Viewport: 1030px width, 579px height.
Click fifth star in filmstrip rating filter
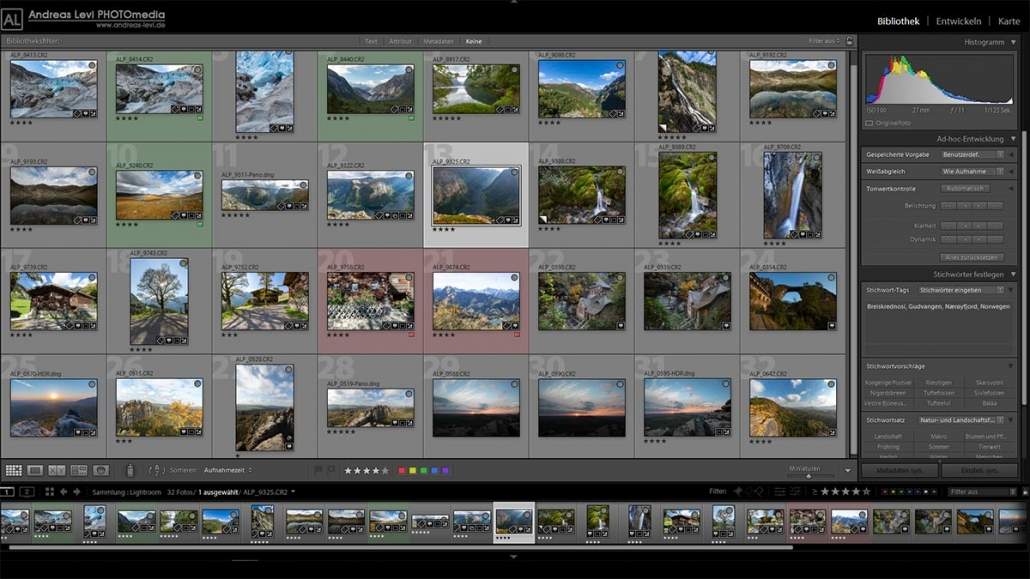(x=866, y=492)
